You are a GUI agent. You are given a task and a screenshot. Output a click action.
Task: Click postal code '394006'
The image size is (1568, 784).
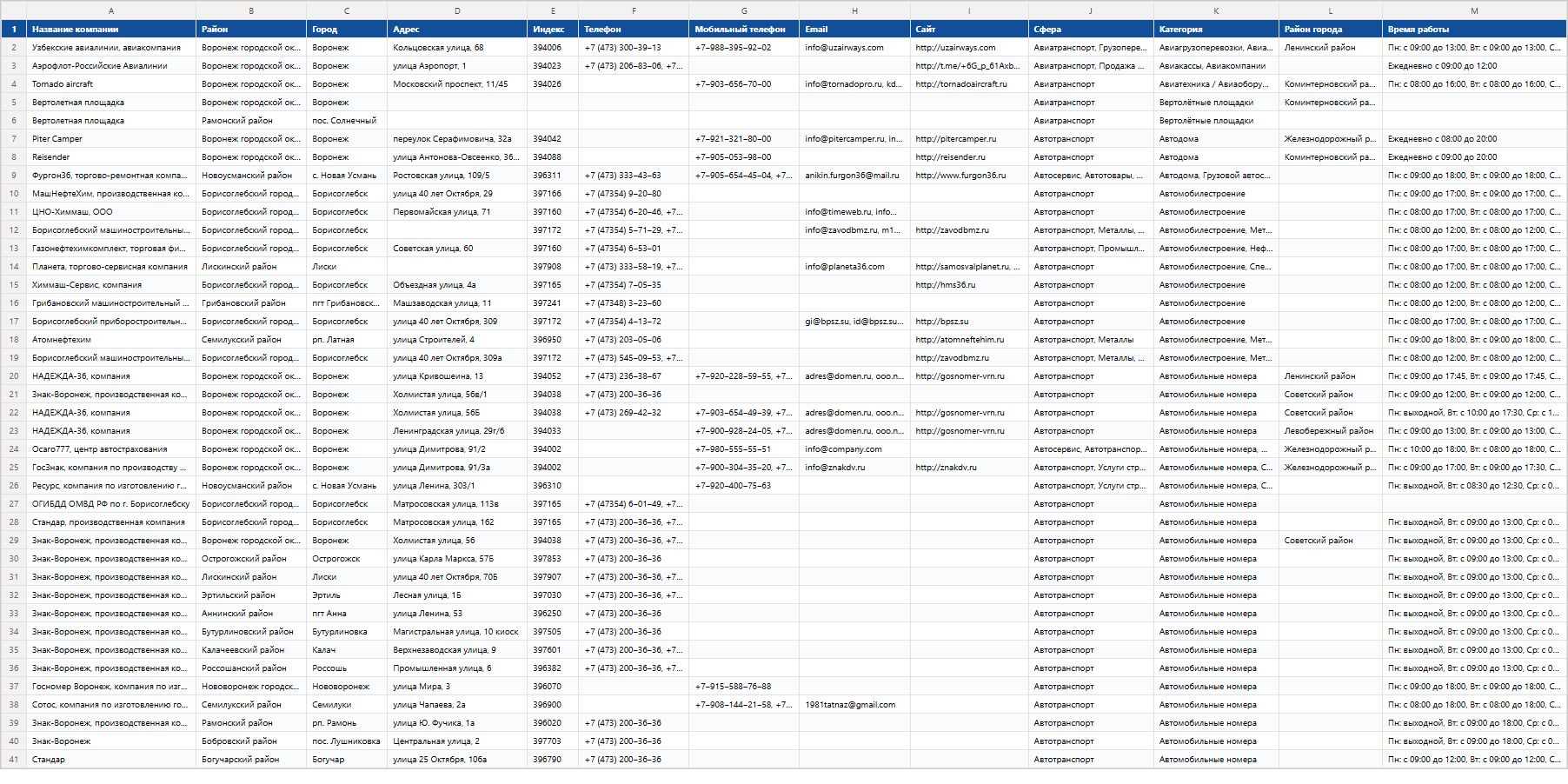click(x=553, y=48)
